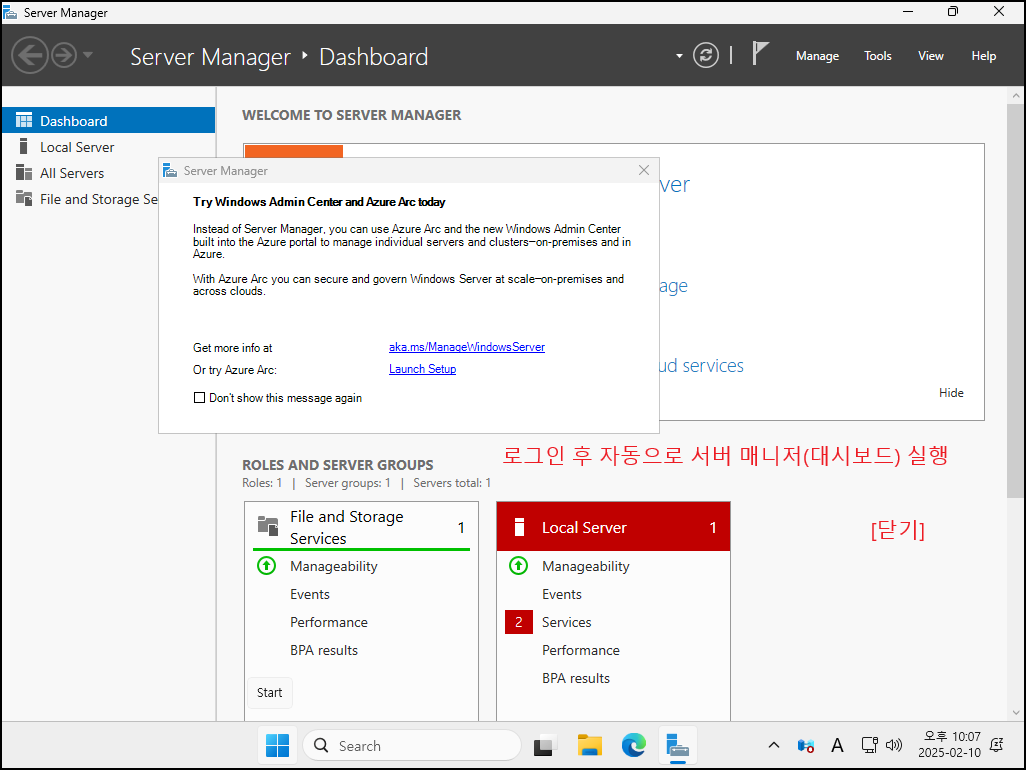Click the Dashboard grid icon in sidebar

click(24, 120)
